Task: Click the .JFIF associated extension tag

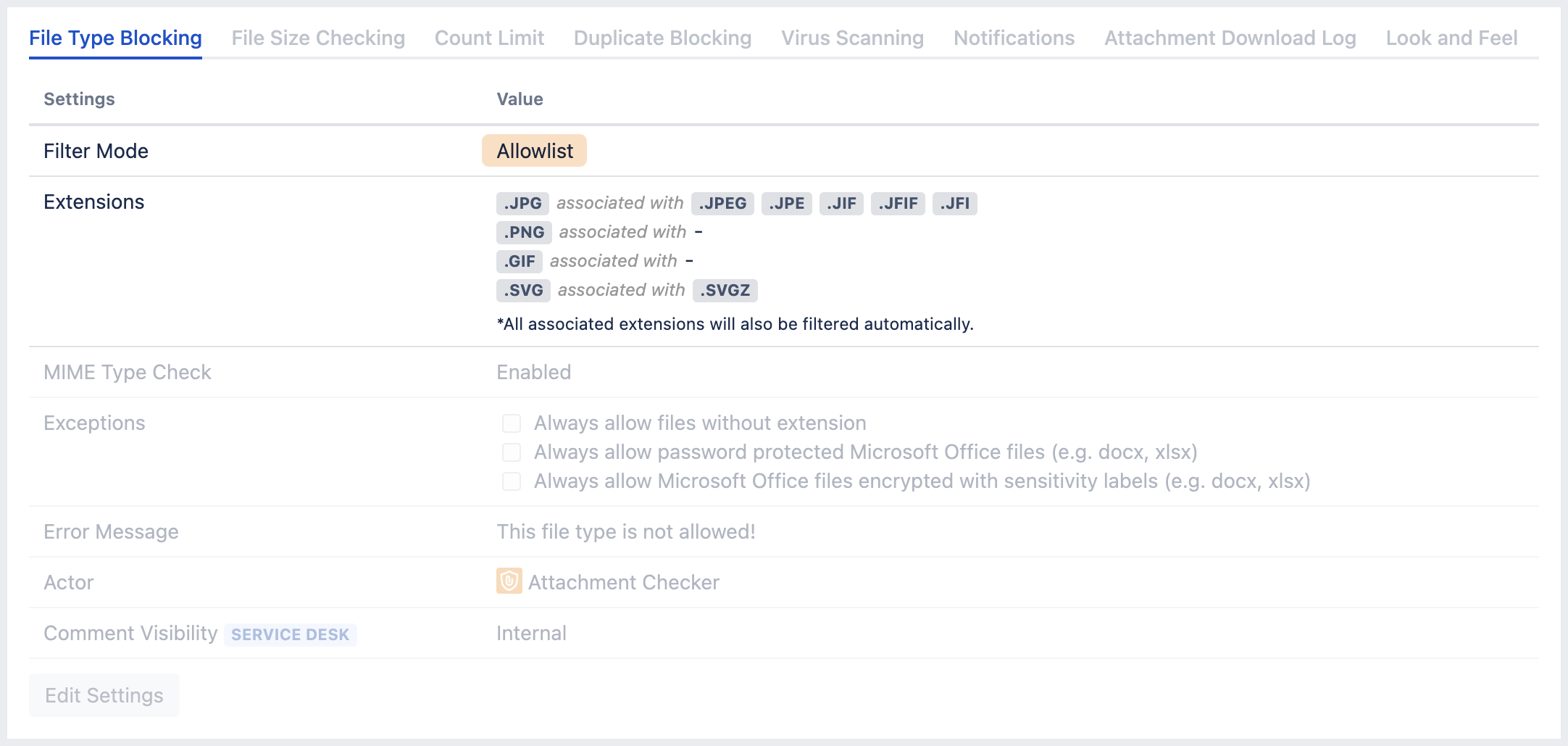Action: point(898,203)
